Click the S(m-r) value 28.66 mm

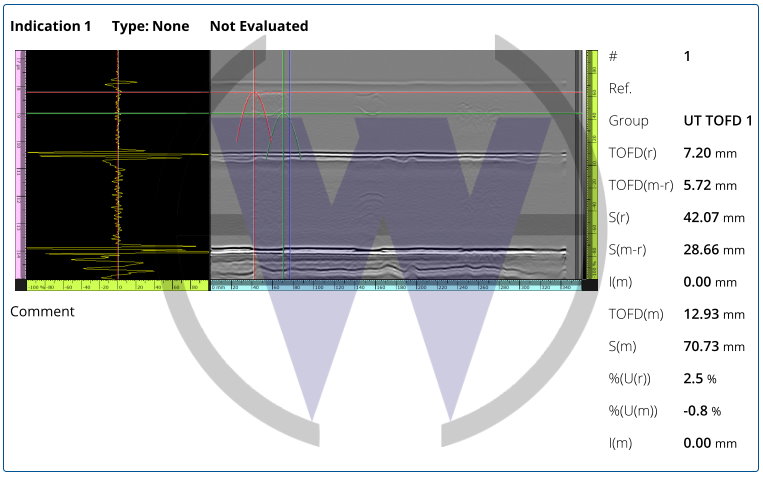(714, 250)
